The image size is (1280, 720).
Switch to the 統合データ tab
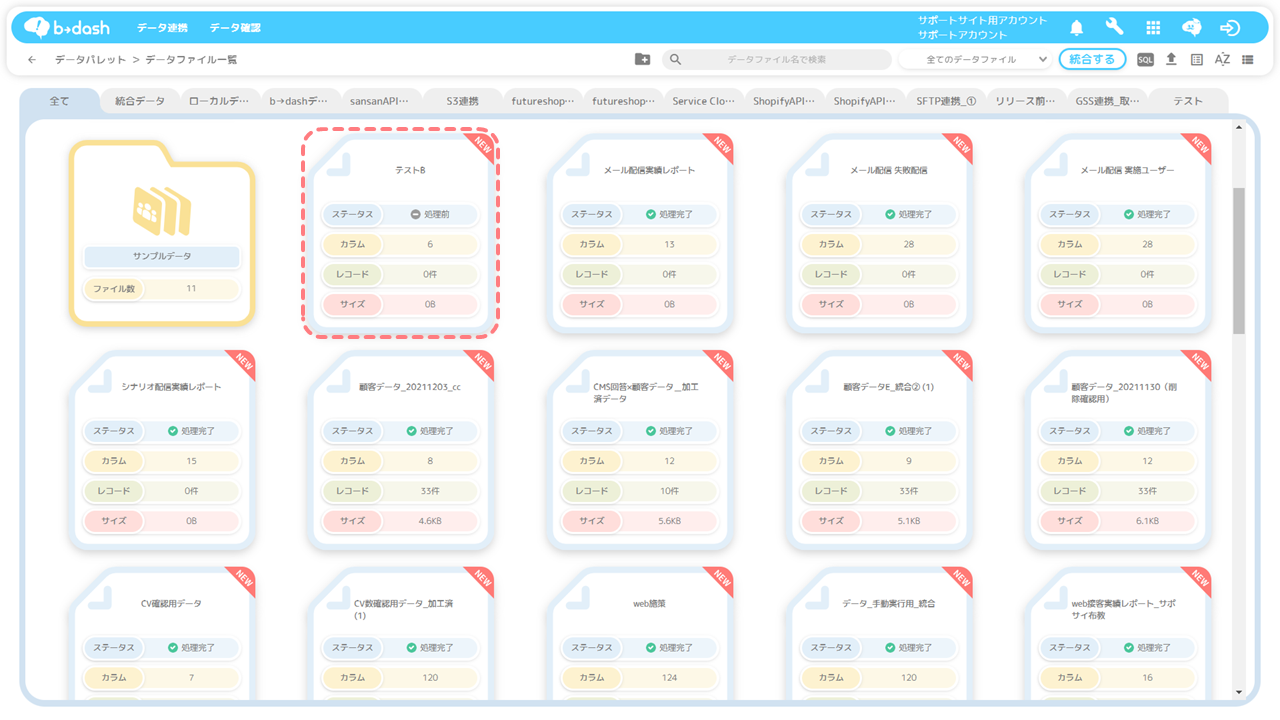point(140,101)
